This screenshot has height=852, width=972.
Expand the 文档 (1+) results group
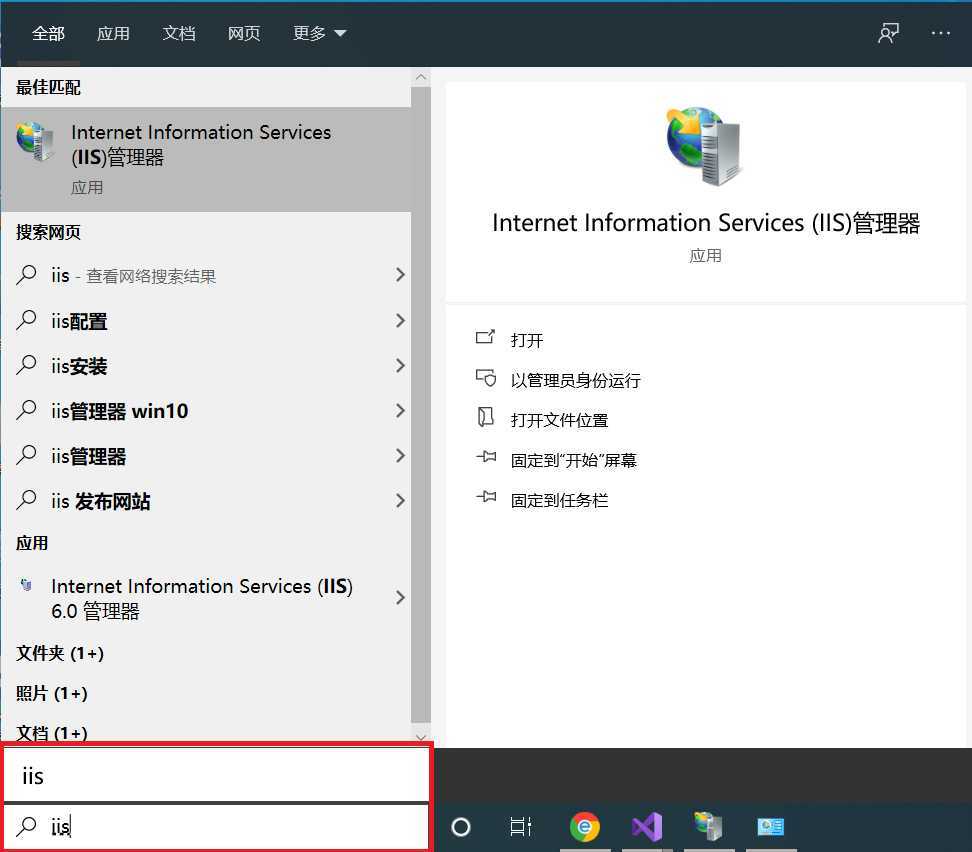click(52, 733)
